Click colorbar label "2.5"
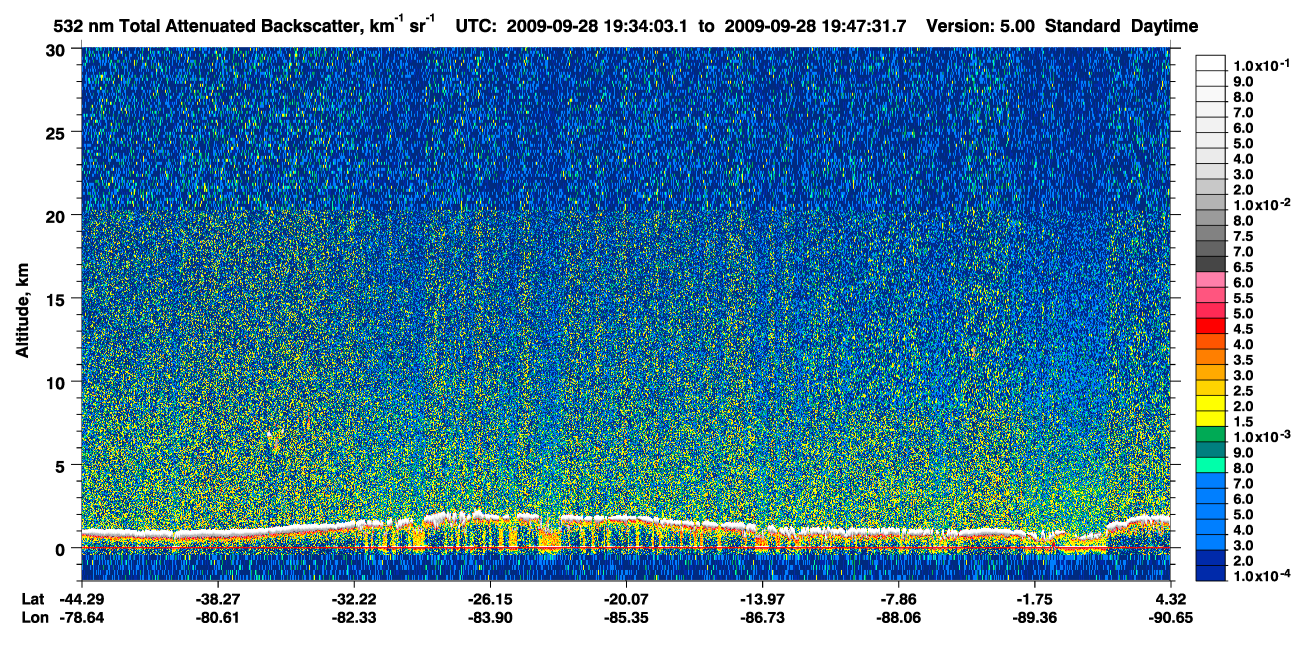Screen dimensions: 1300x667 pyautogui.click(x=1245, y=391)
